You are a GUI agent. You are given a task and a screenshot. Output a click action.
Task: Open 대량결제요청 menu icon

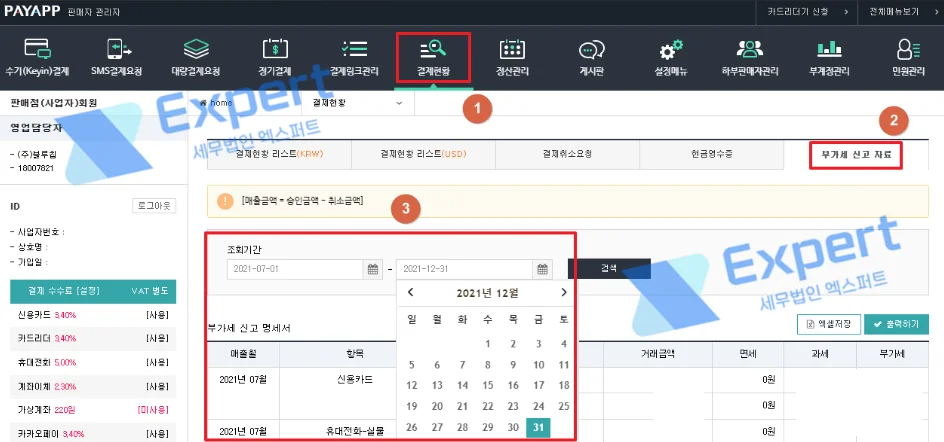tap(196, 49)
